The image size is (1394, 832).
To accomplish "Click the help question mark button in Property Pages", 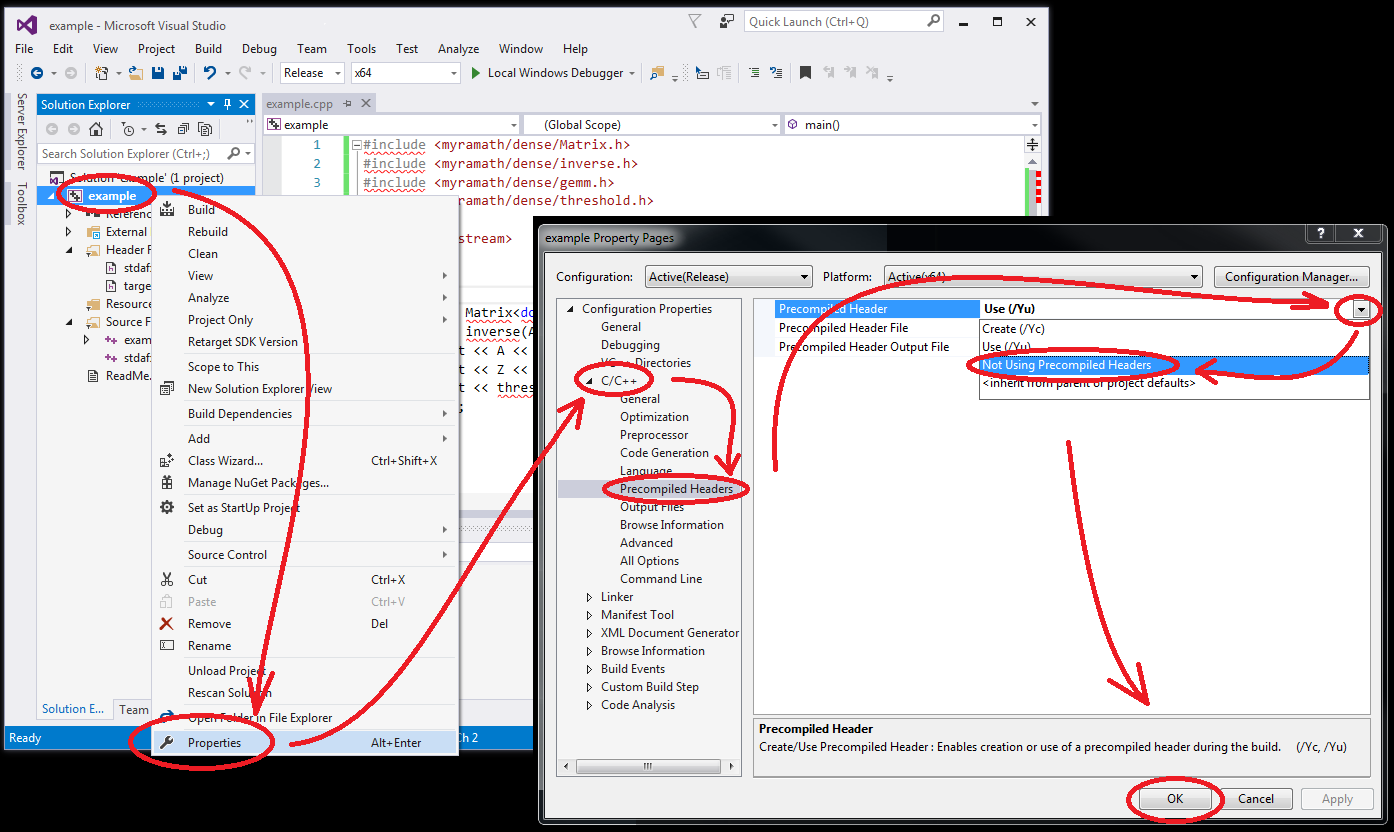I will pyautogui.click(x=1320, y=233).
